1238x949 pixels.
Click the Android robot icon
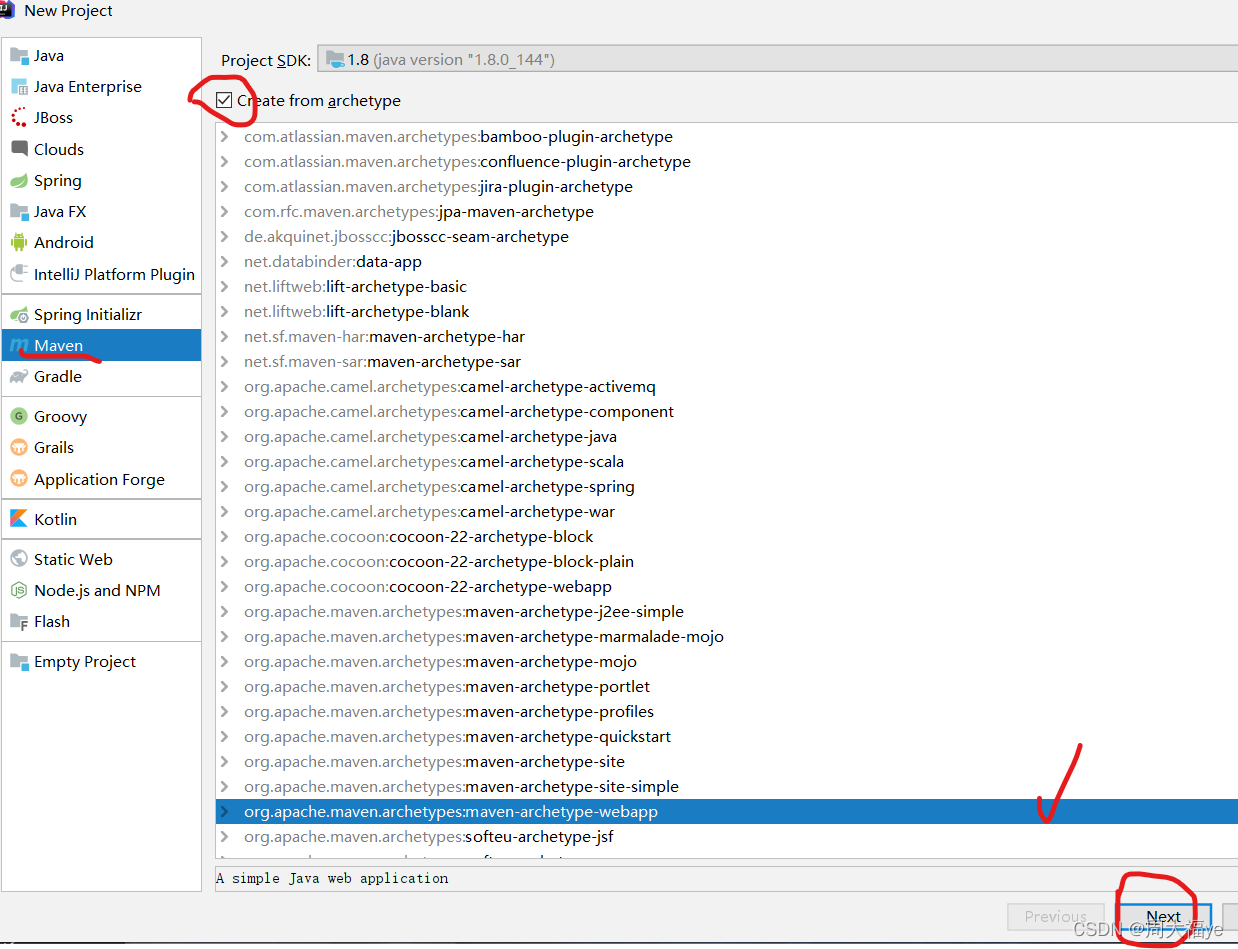click(x=19, y=243)
